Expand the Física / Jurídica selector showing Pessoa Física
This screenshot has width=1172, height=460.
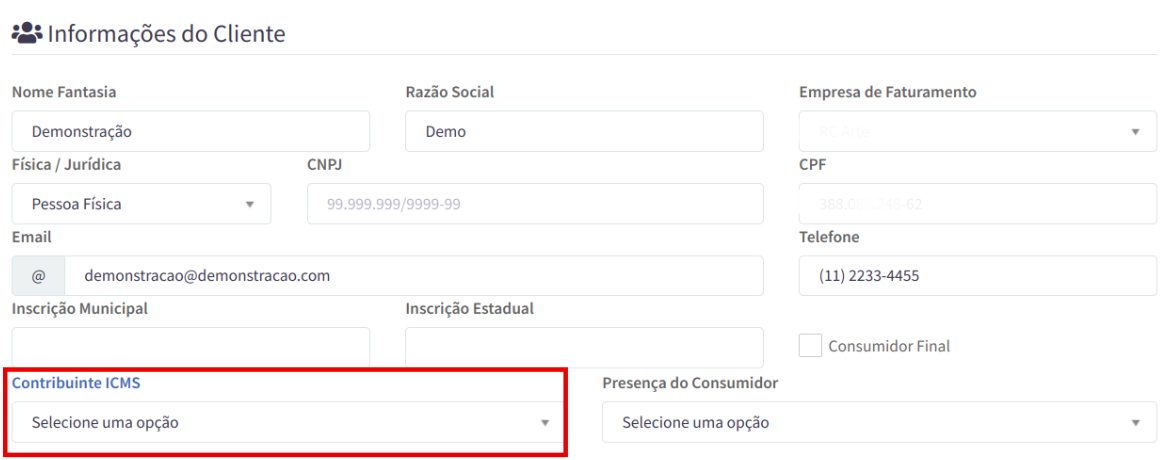point(141,203)
